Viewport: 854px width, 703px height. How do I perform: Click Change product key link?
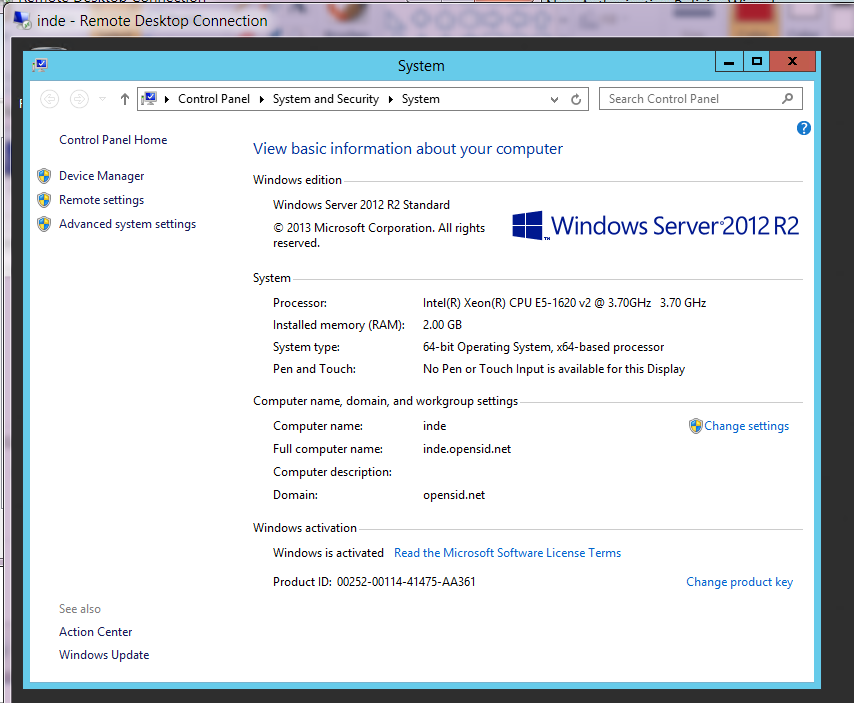739,582
